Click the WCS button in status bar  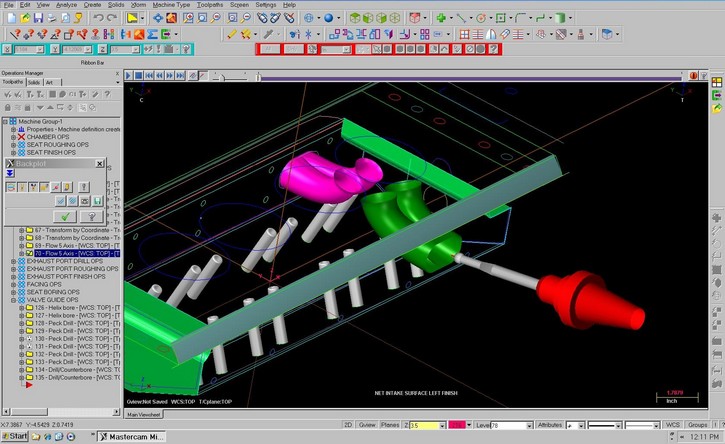point(673,425)
